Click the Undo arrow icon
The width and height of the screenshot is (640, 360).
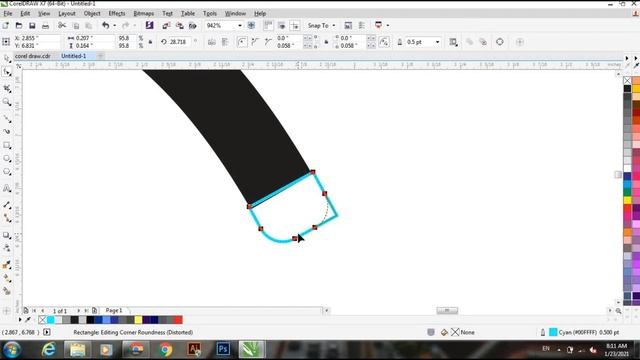tap(106, 26)
